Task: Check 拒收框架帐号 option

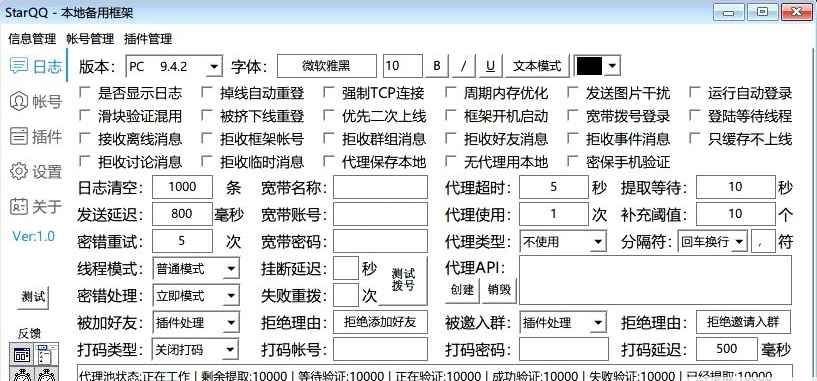Action: click(x=206, y=139)
